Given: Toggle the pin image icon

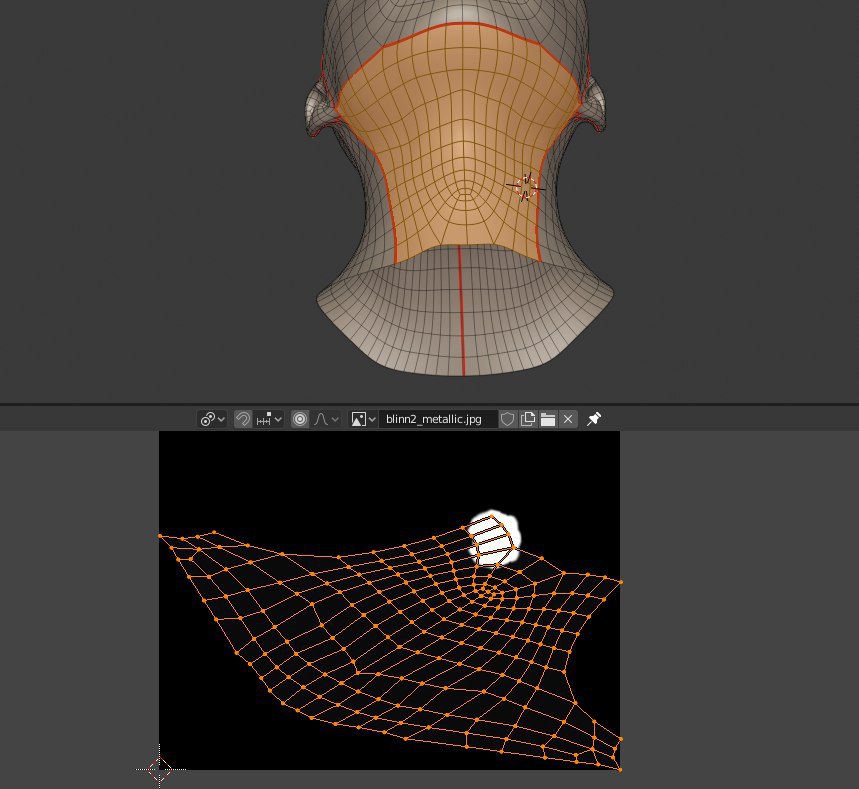Looking at the screenshot, I should pos(594,420).
